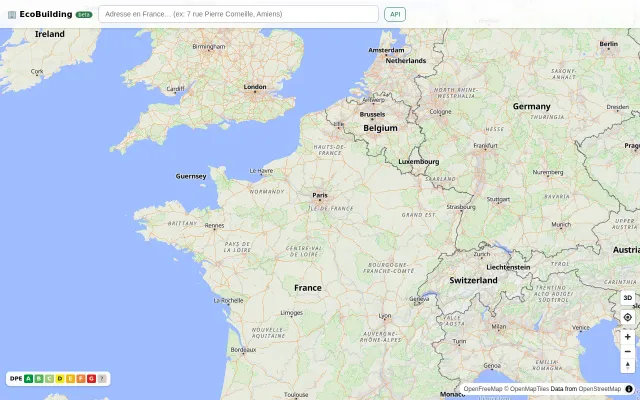
Task: Open the OpenMapTiles attribution link
Action: [529, 389]
